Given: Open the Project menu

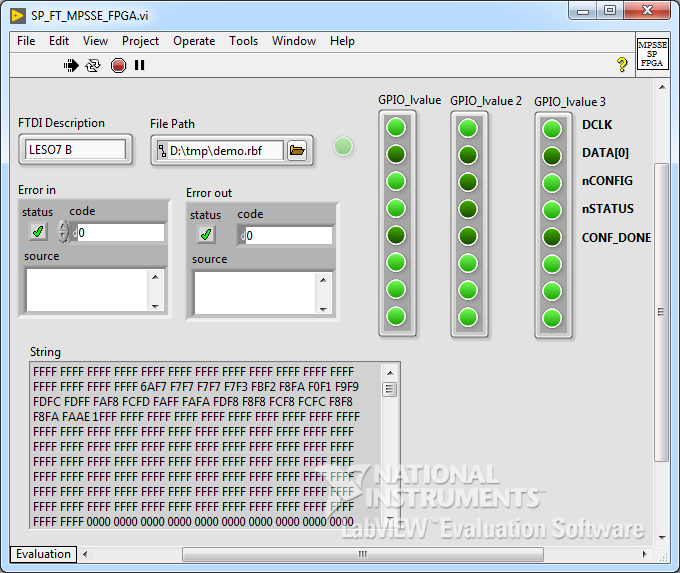Looking at the screenshot, I should 140,41.
